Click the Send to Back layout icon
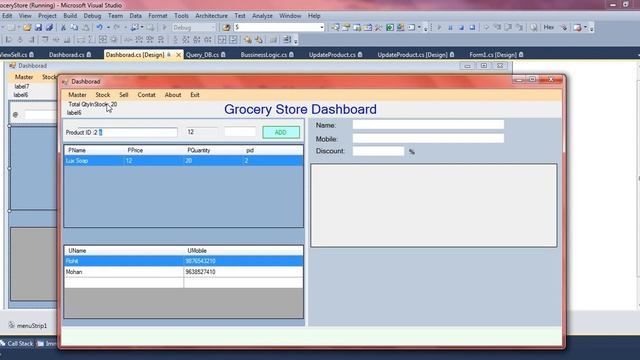640x360 pixels. (258, 40)
